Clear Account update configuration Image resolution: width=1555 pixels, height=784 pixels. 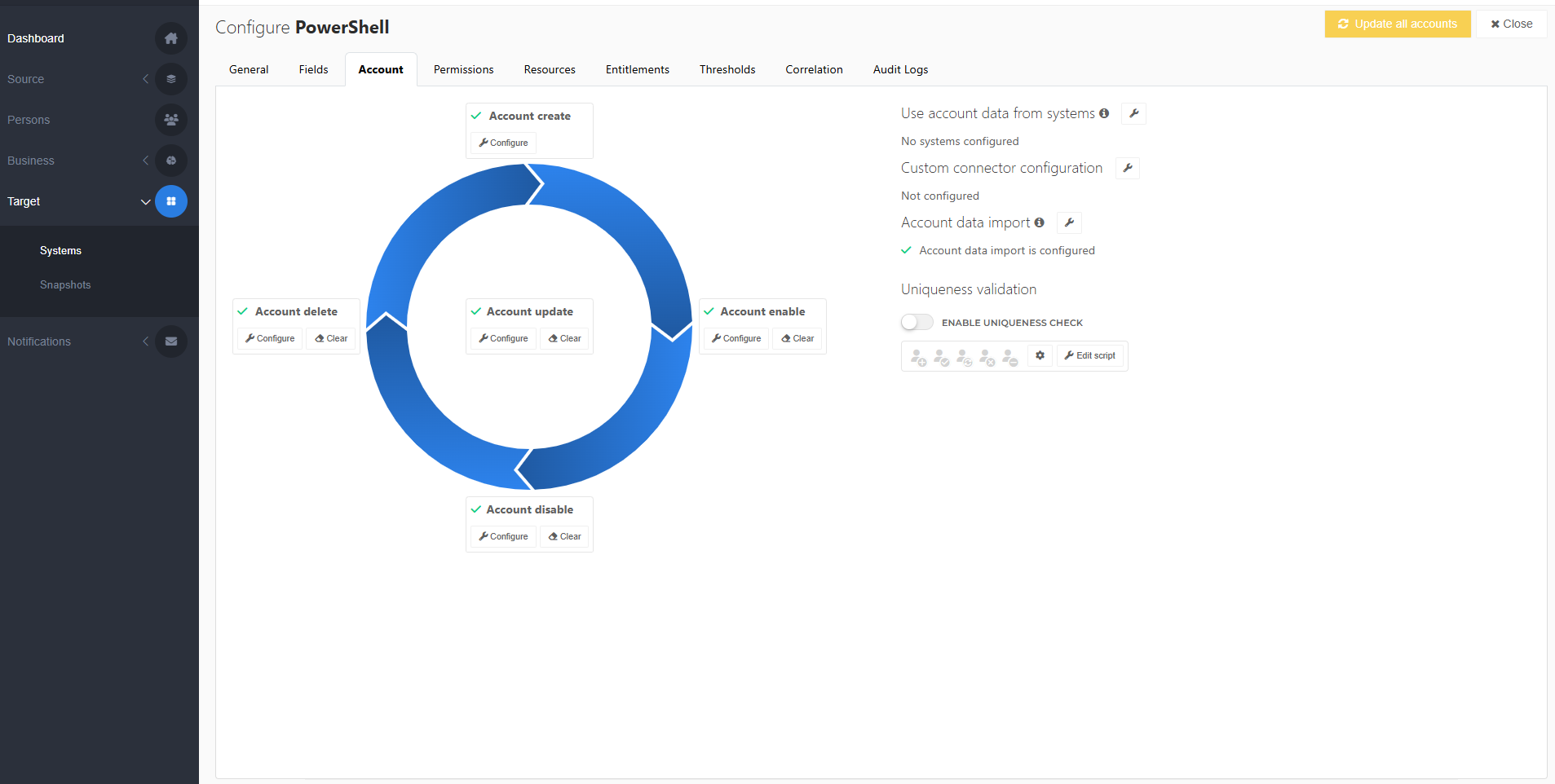tap(564, 338)
